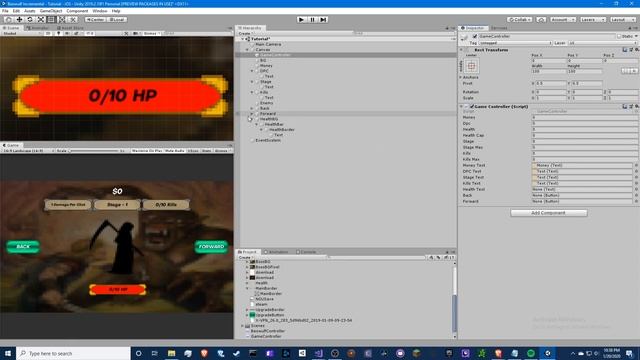Open the Window menu
Screen dimensions: 640x360
(x=100, y=11)
